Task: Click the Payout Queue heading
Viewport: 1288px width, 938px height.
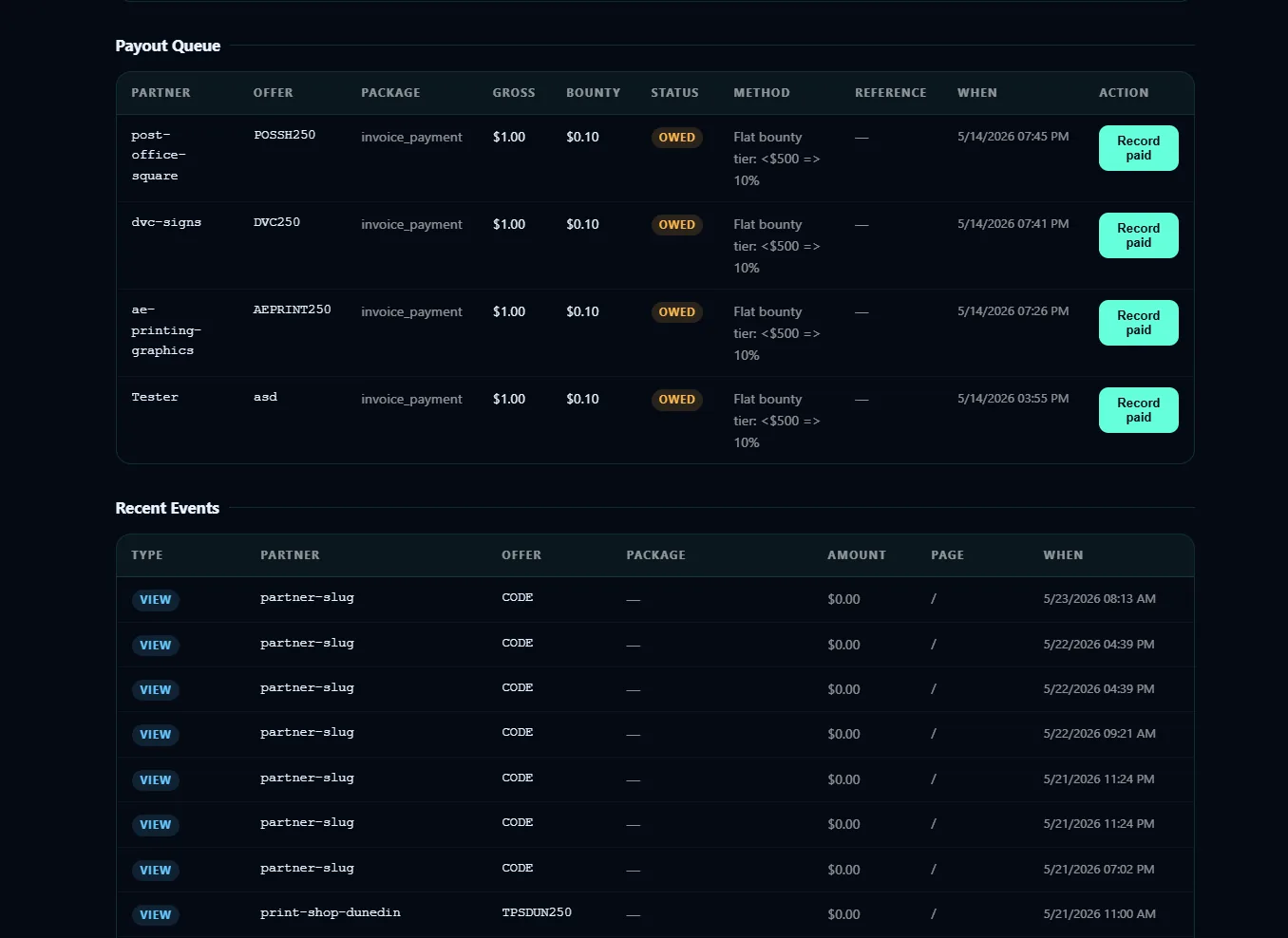Action: [x=168, y=46]
